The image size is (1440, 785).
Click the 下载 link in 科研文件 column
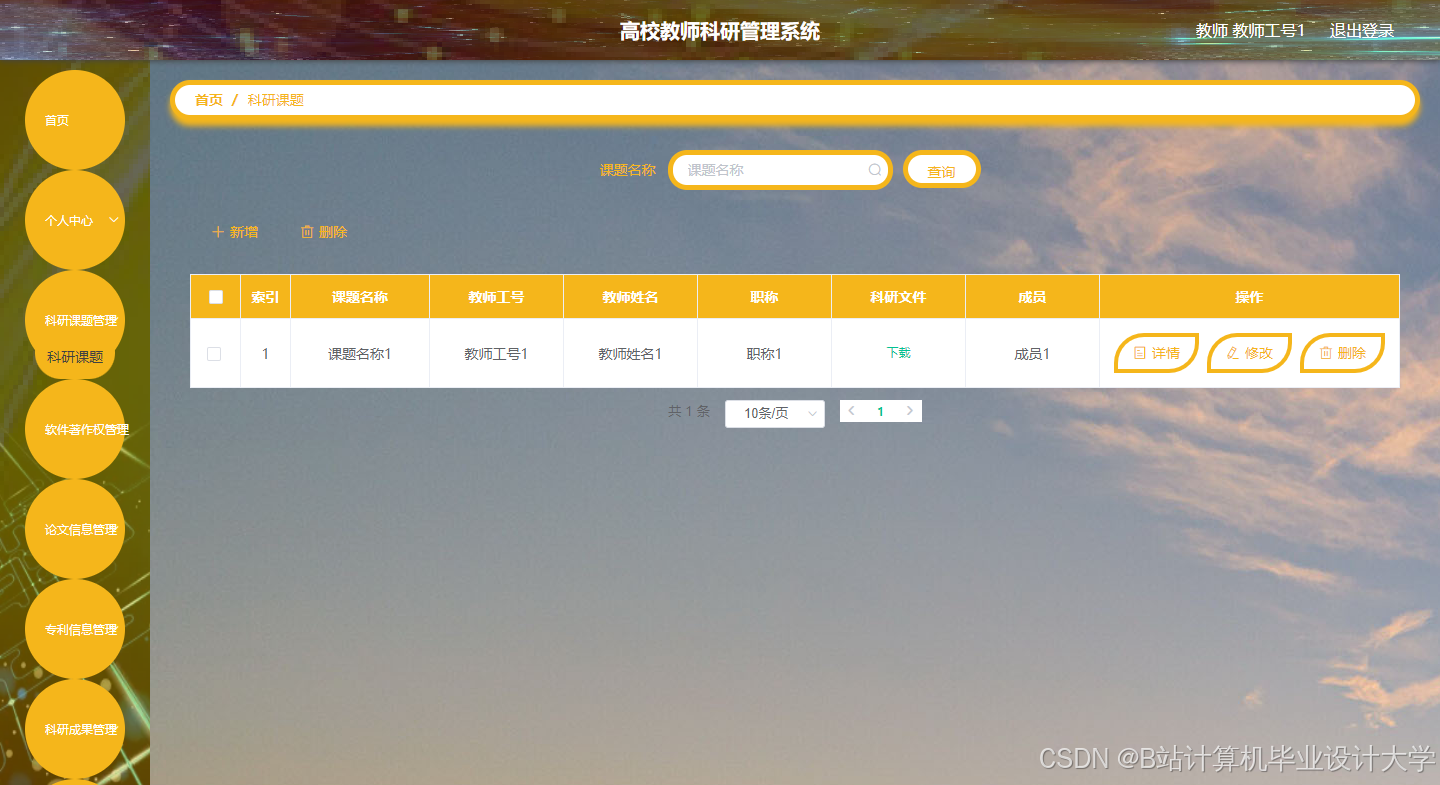[x=898, y=353]
